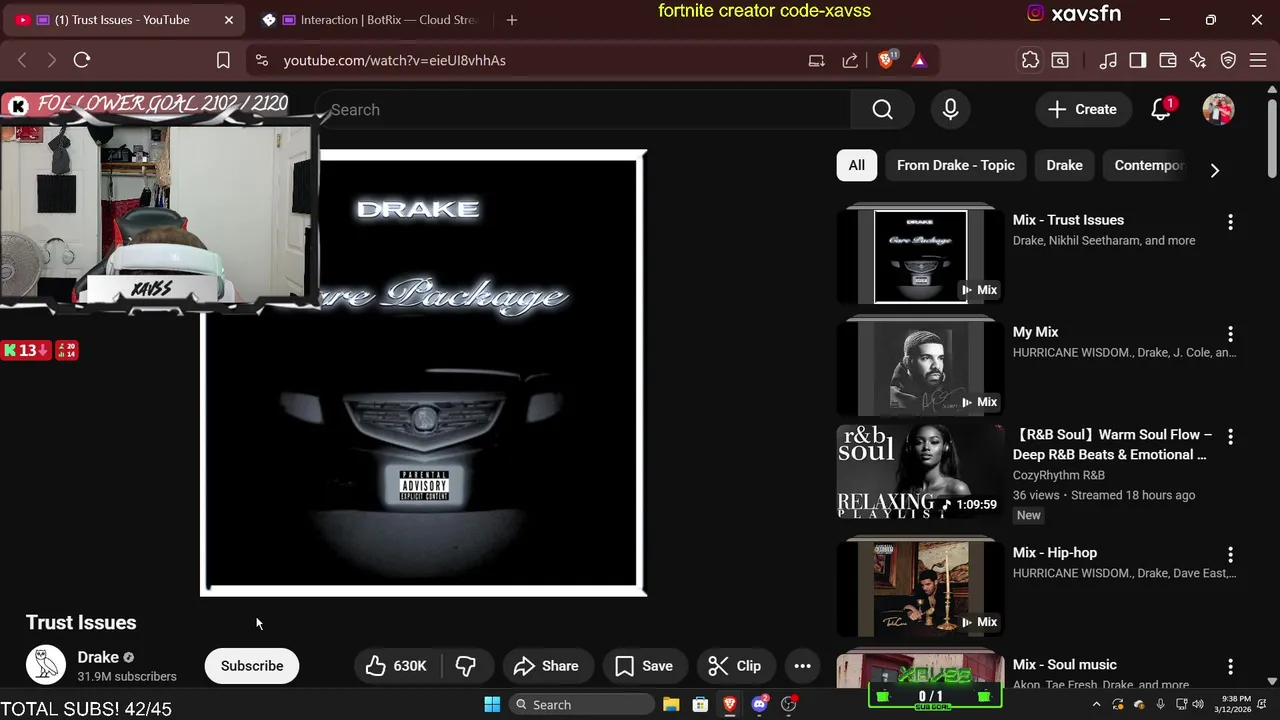Open the install app icon in address bar

[x=817, y=60]
